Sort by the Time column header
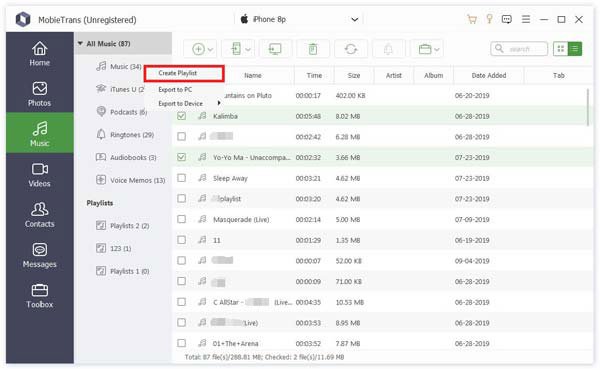The image size is (600, 370). coord(314,75)
